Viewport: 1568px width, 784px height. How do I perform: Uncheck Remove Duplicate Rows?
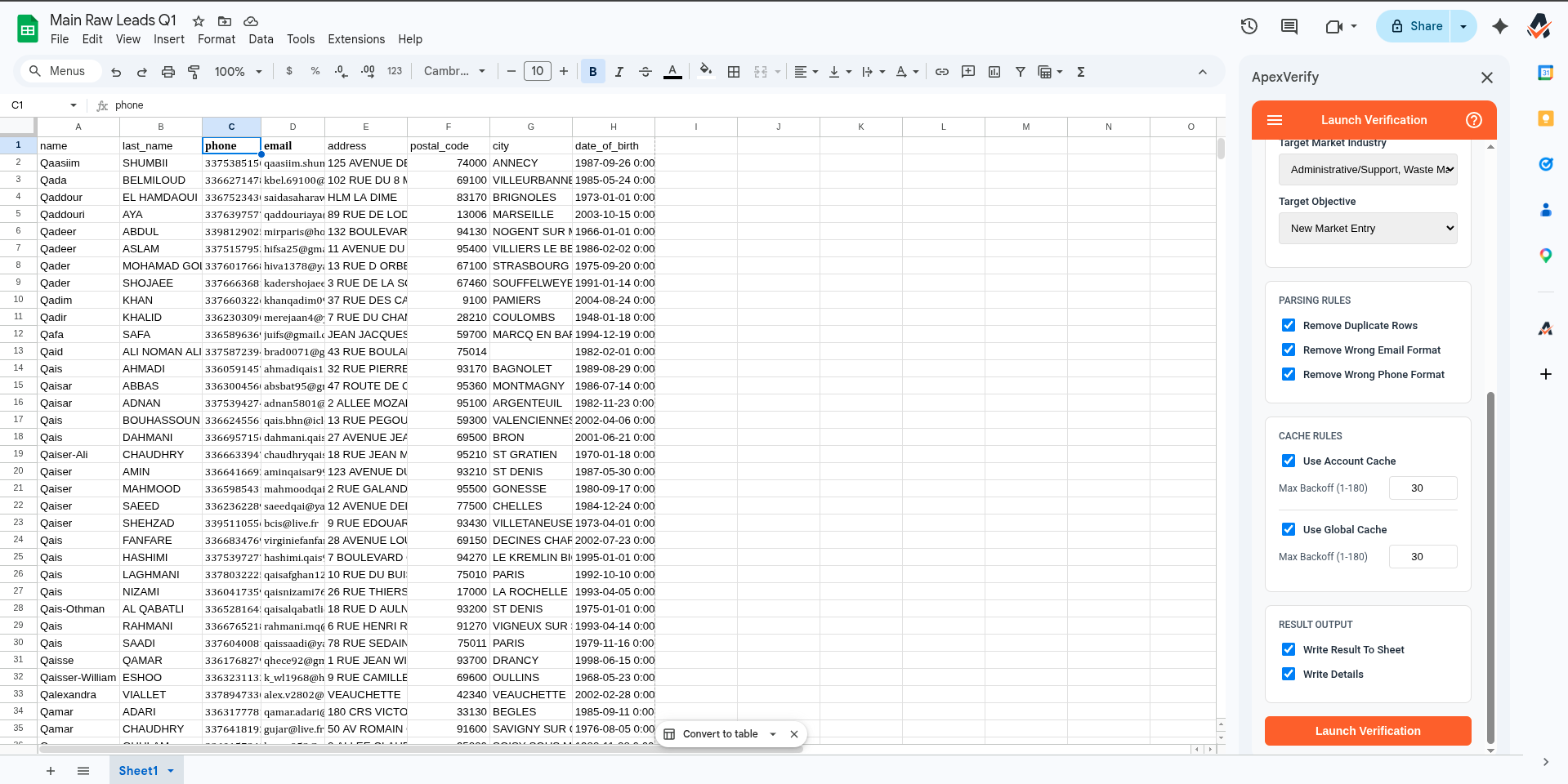(x=1289, y=325)
